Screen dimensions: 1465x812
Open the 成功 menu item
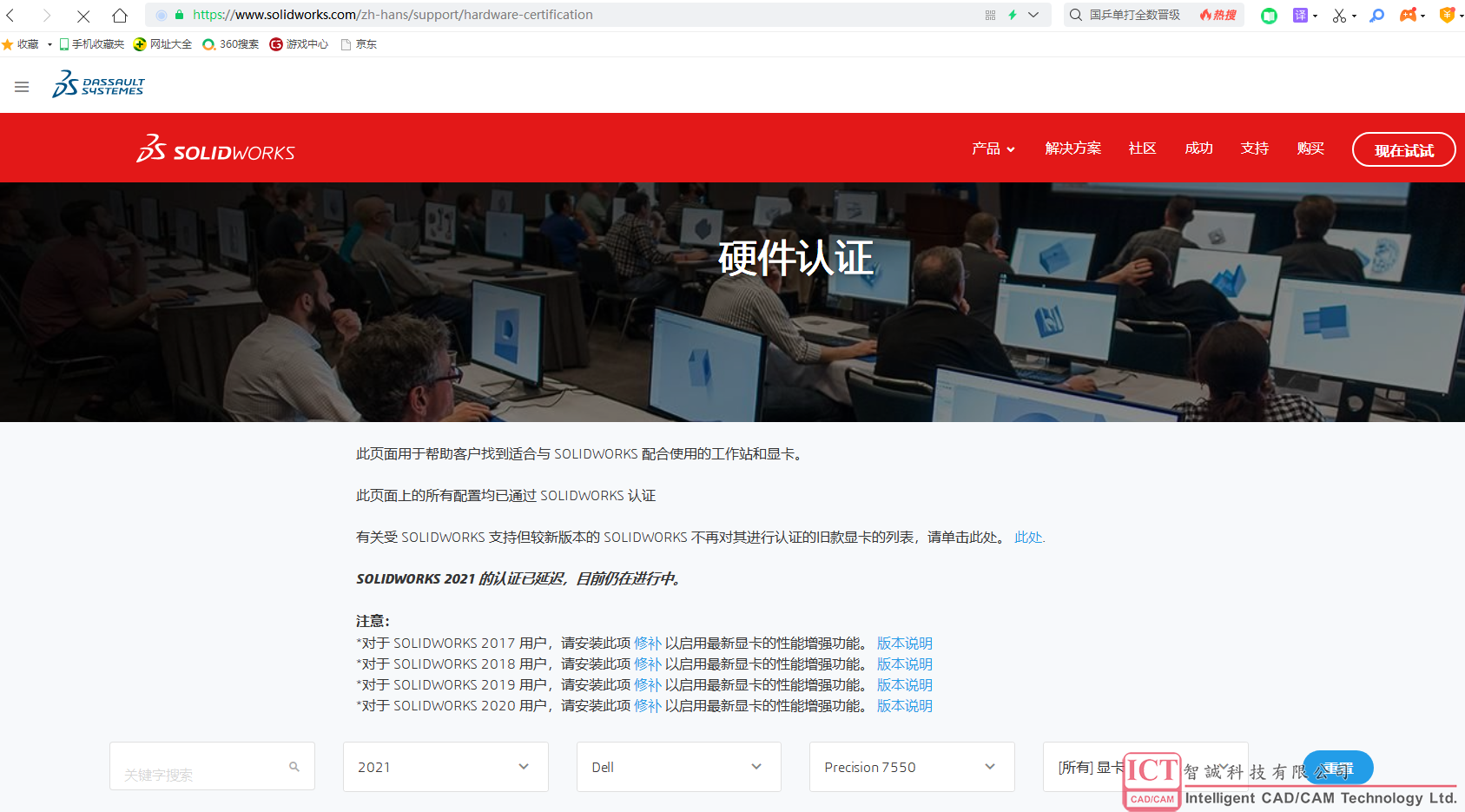(x=1198, y=149)
